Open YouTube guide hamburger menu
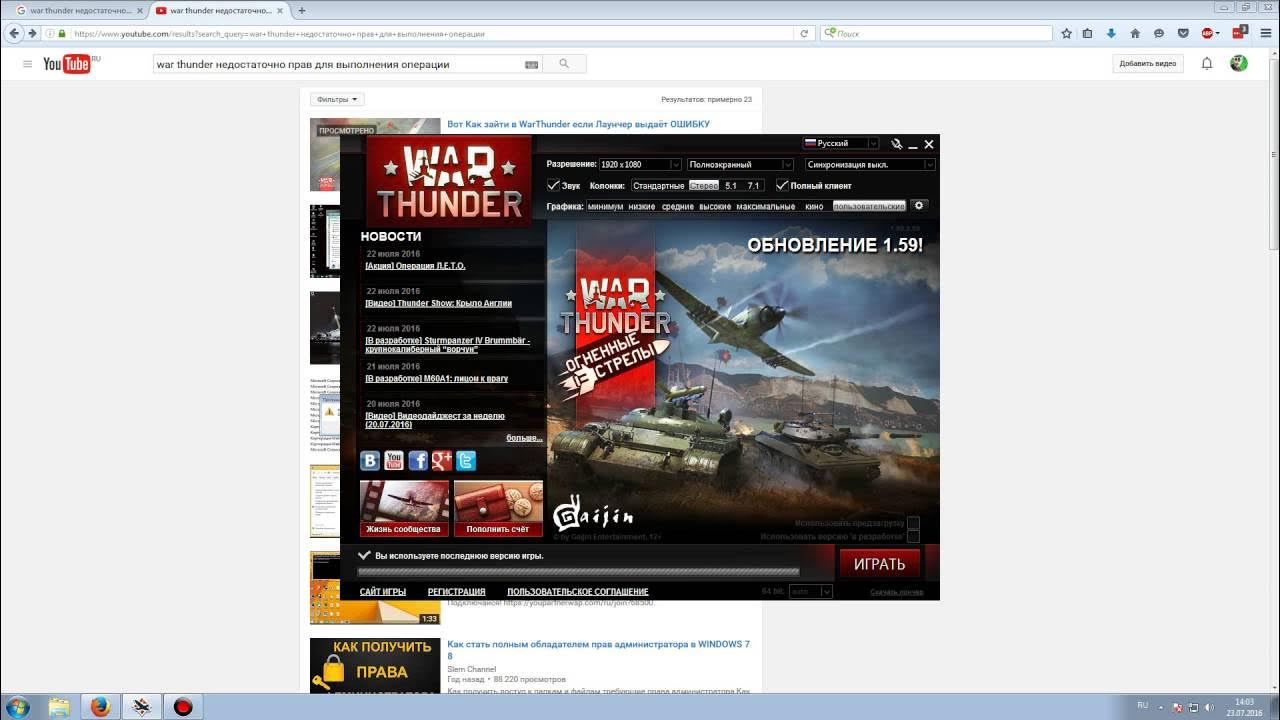This screenshot has height=720, width=1280. 27,64
